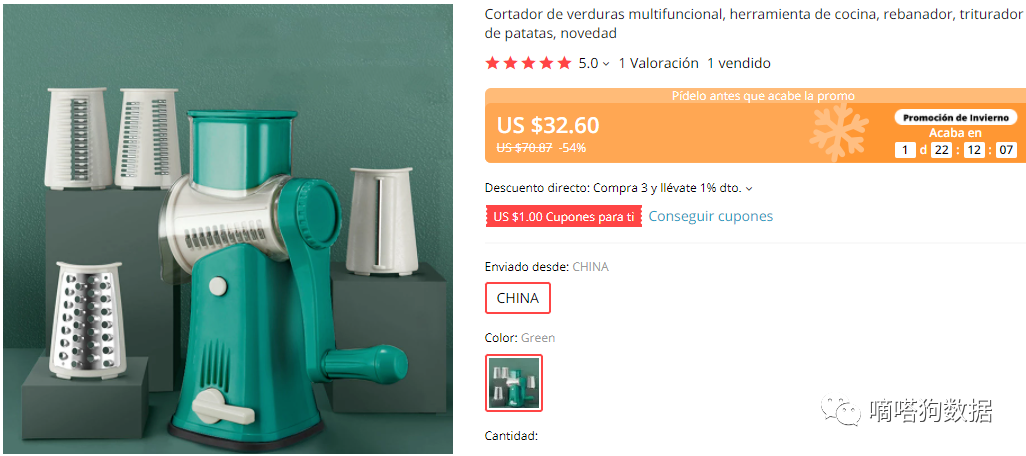
Task: Click the 1 vendido sold count
Action: 739,63
